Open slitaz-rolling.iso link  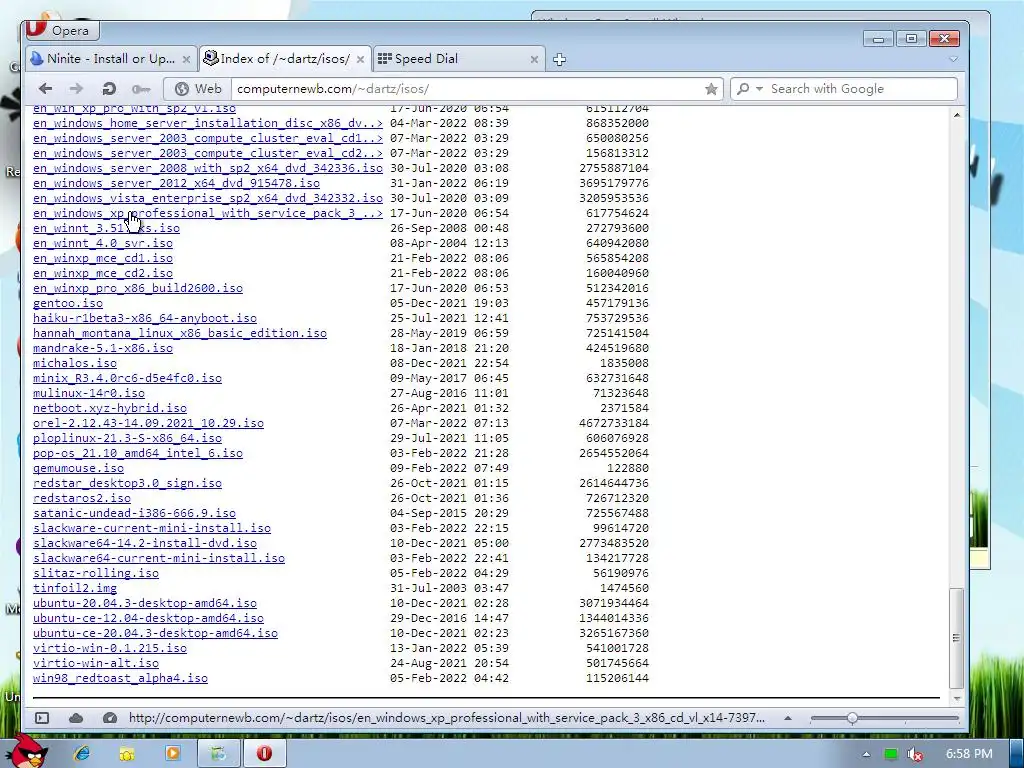tap(96, 573)
